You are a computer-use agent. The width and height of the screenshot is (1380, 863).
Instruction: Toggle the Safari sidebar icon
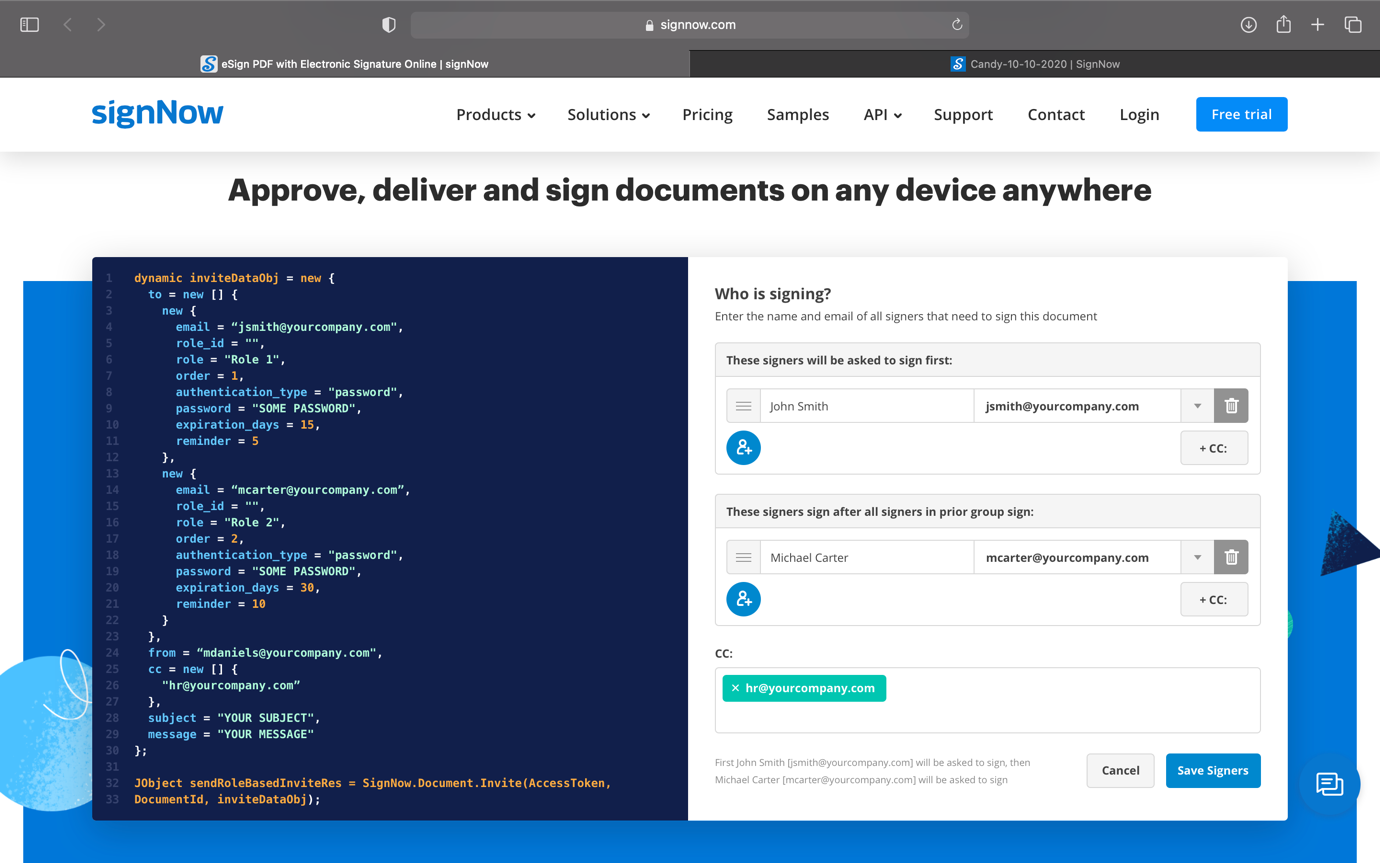coord(29,25)
